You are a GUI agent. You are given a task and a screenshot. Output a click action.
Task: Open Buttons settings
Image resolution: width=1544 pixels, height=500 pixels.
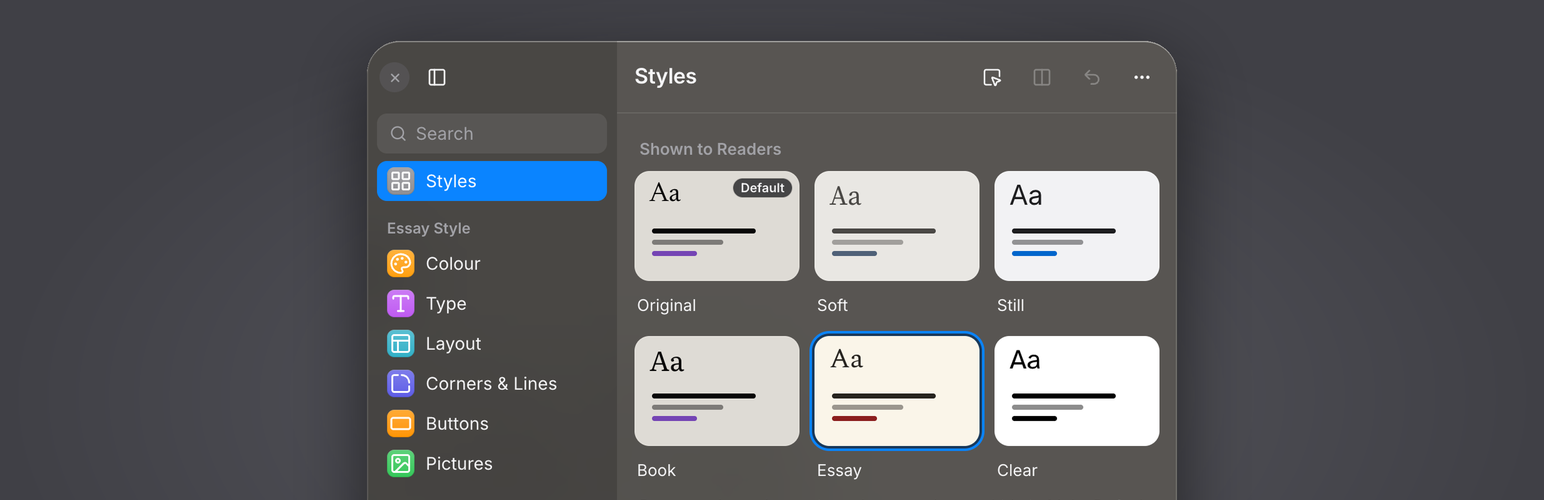coord(492,423)
